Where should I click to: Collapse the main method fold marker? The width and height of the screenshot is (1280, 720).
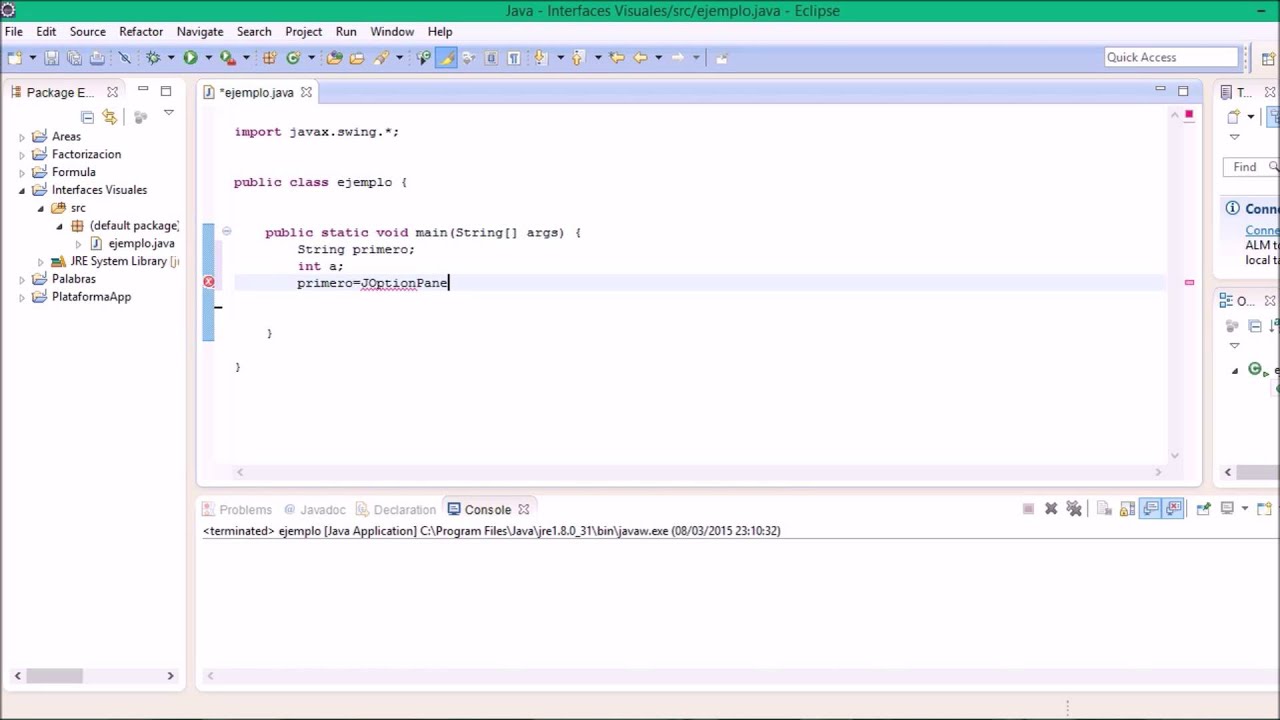(x=227, y=232)
